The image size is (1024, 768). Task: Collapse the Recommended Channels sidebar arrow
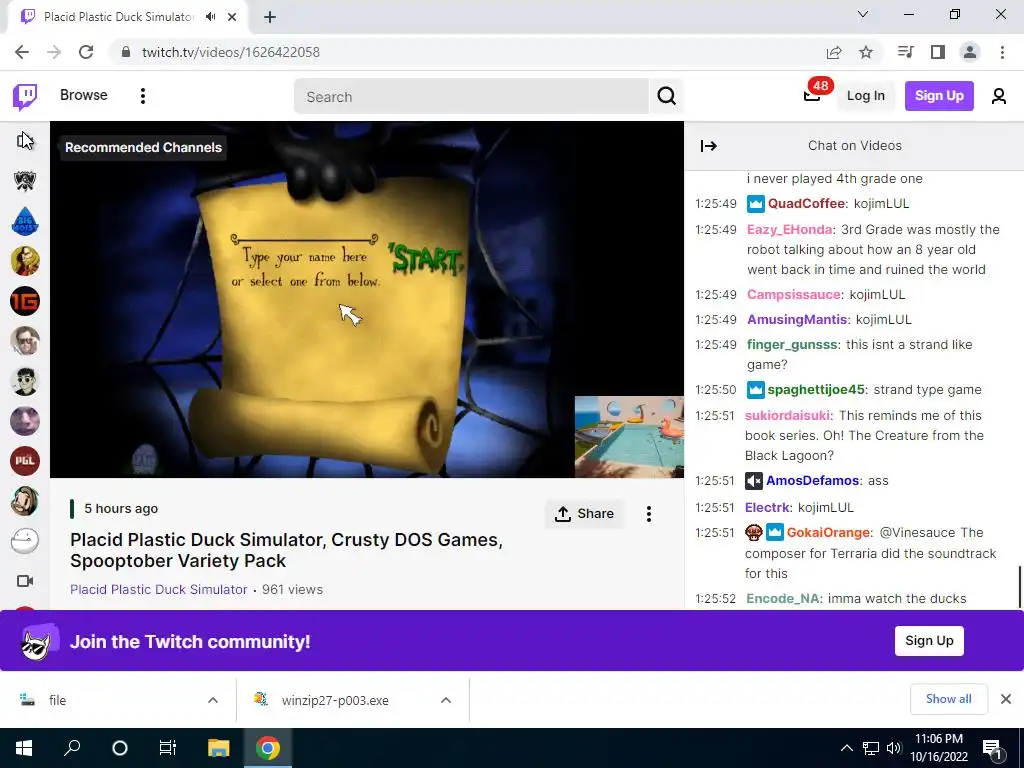coord(25,140)
